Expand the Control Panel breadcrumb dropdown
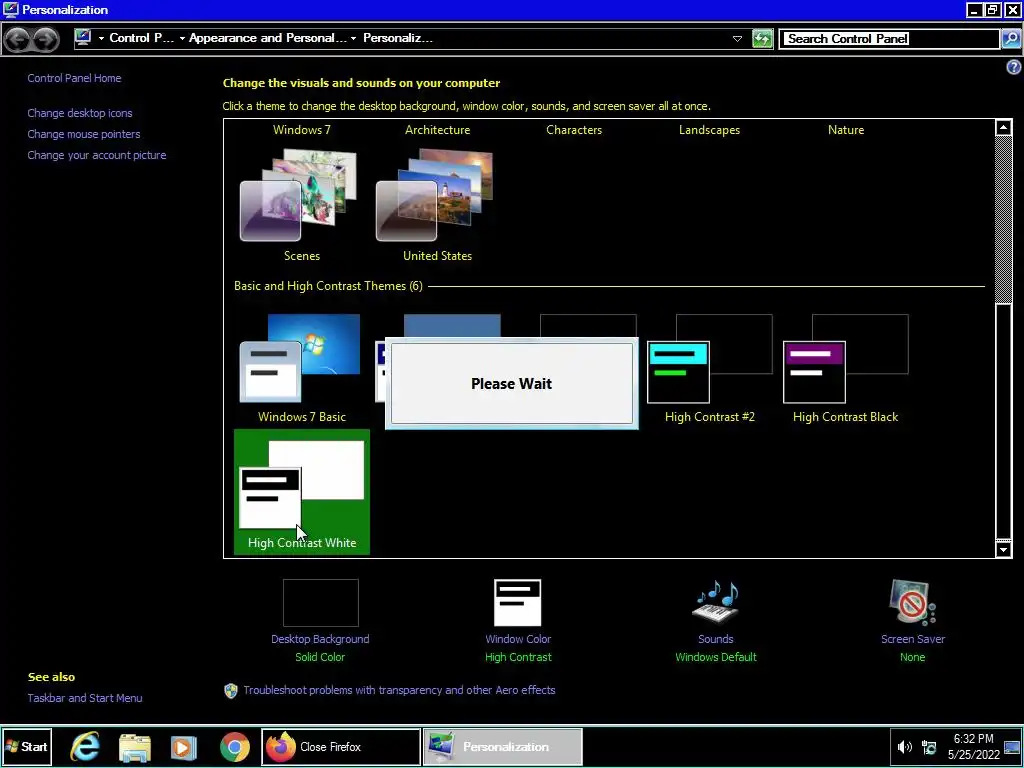This screenshot has width=1024, height=768. coord(182,39)
